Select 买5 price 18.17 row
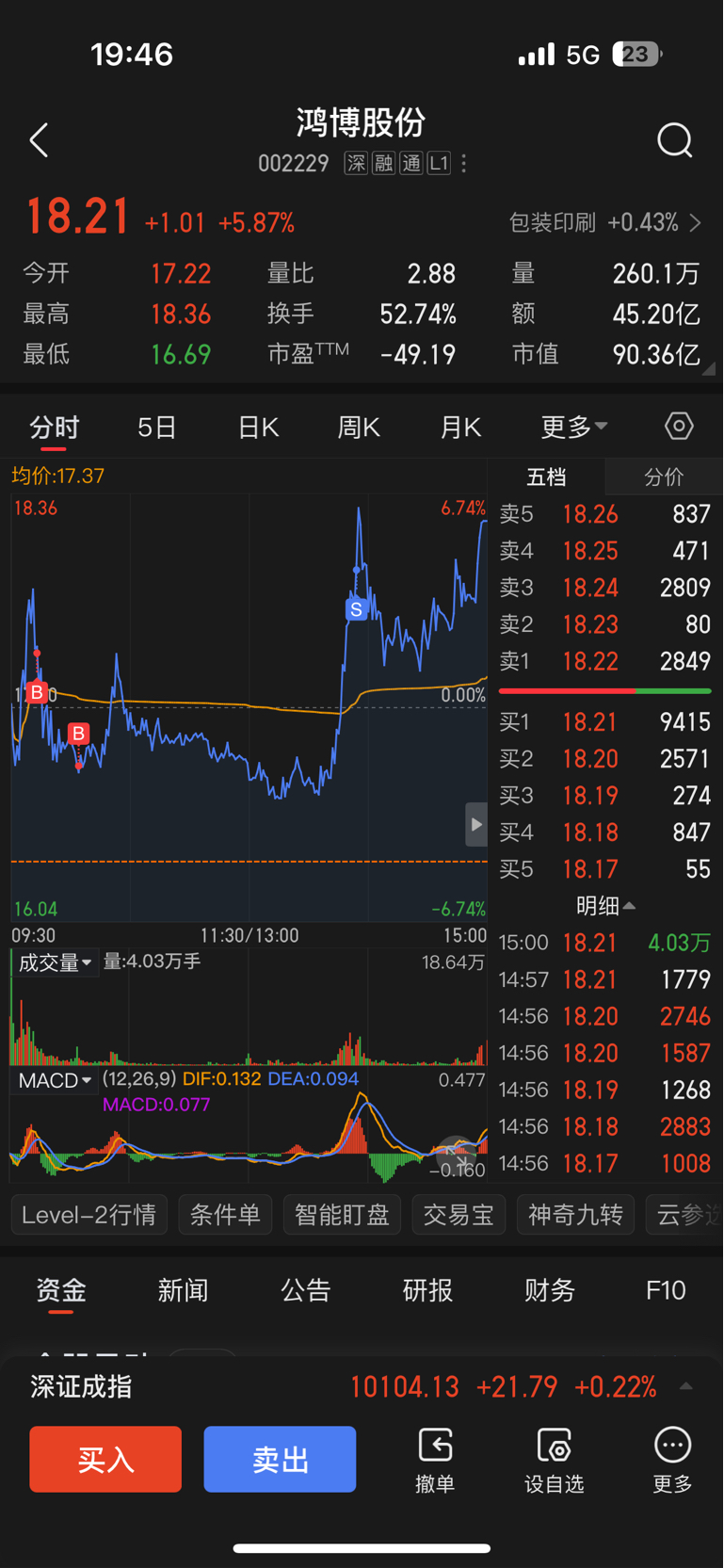 [x=604, y=869]
